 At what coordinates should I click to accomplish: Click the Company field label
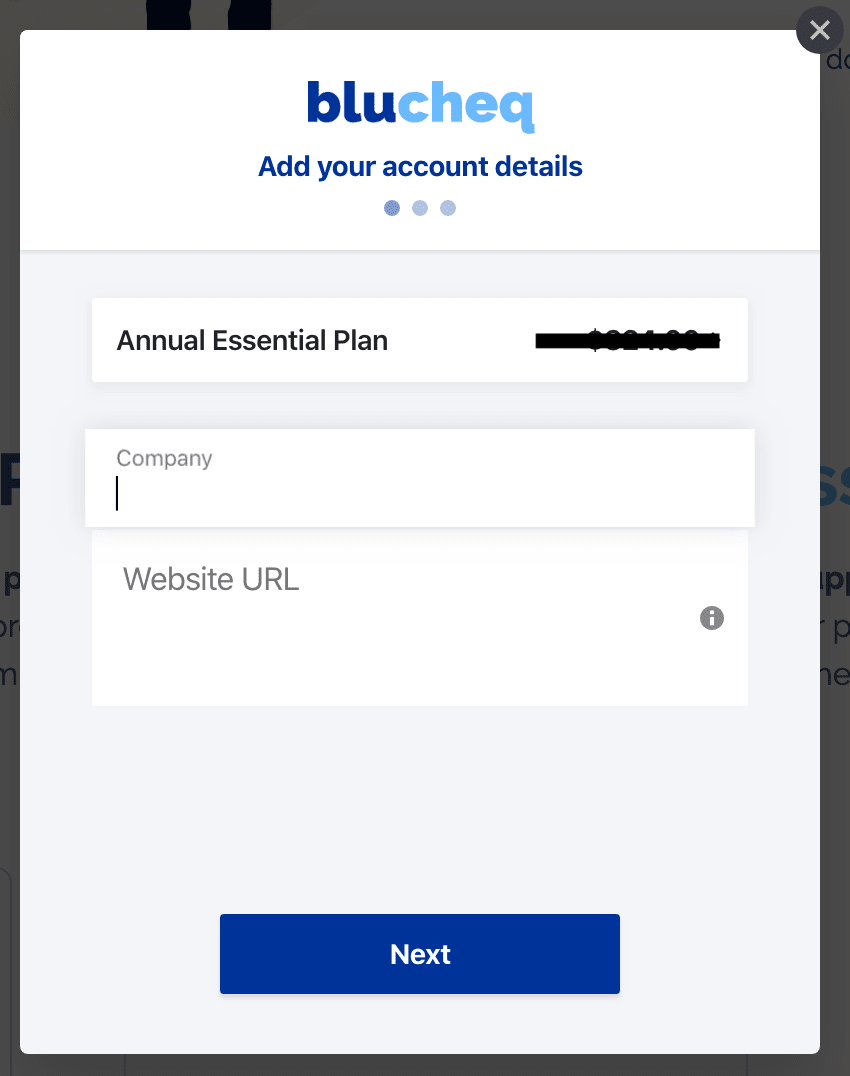point(164,458)
